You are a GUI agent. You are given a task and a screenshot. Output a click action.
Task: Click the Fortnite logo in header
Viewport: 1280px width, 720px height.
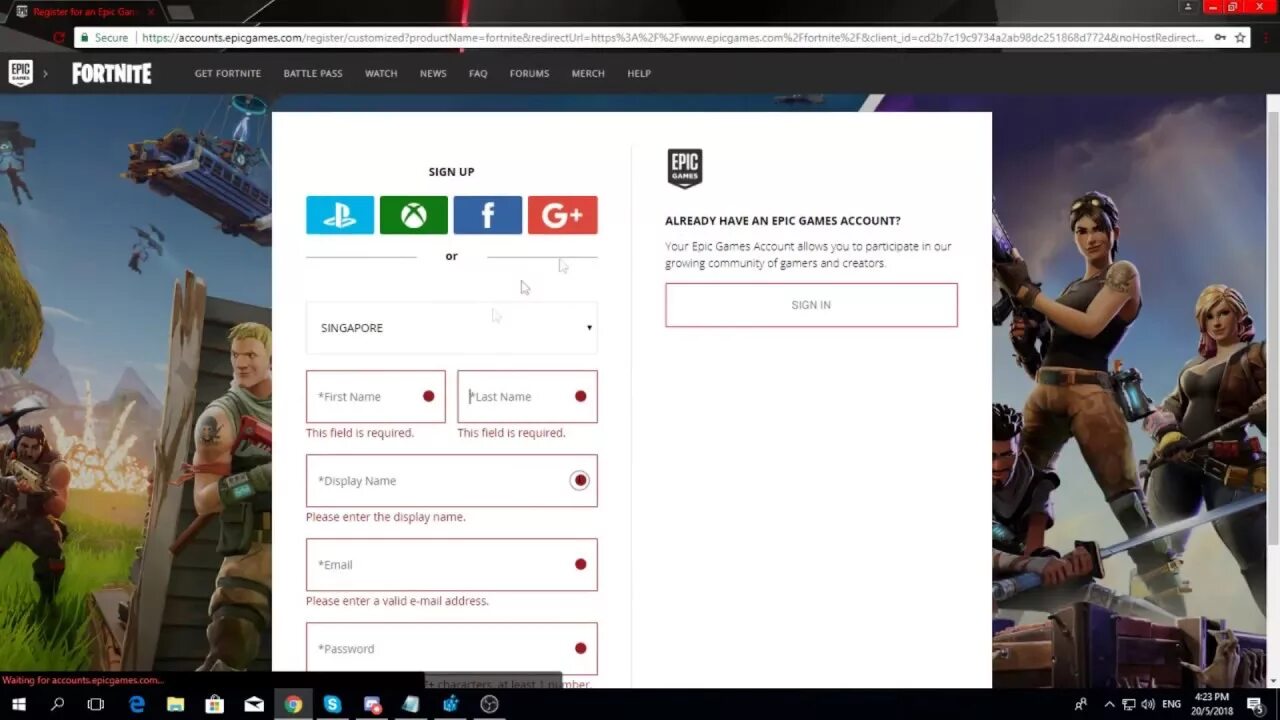(112, 73)
